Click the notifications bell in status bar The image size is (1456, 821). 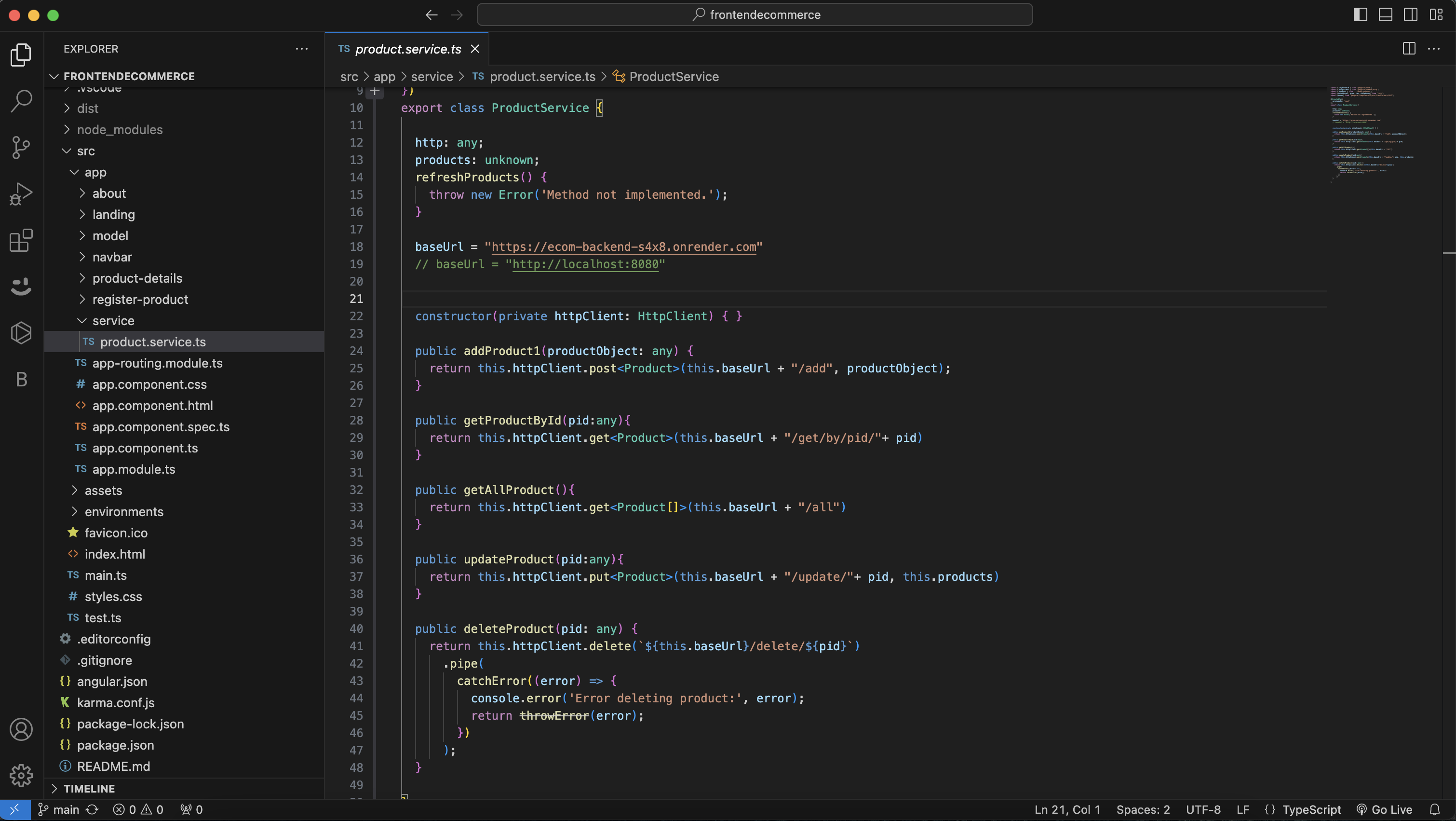click(1434, 810)
